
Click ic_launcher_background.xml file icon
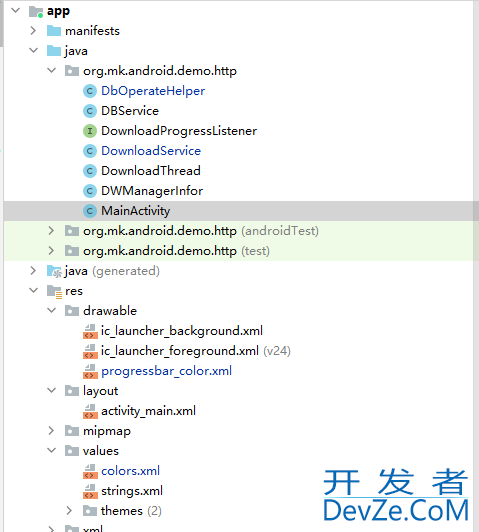coord(90,331)
